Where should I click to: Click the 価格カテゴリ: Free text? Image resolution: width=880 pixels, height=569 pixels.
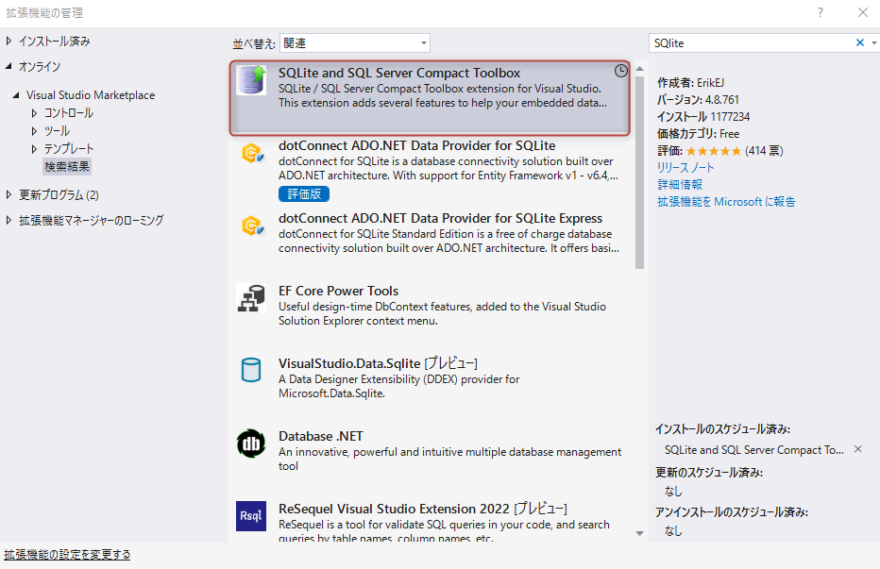point(698,134)
